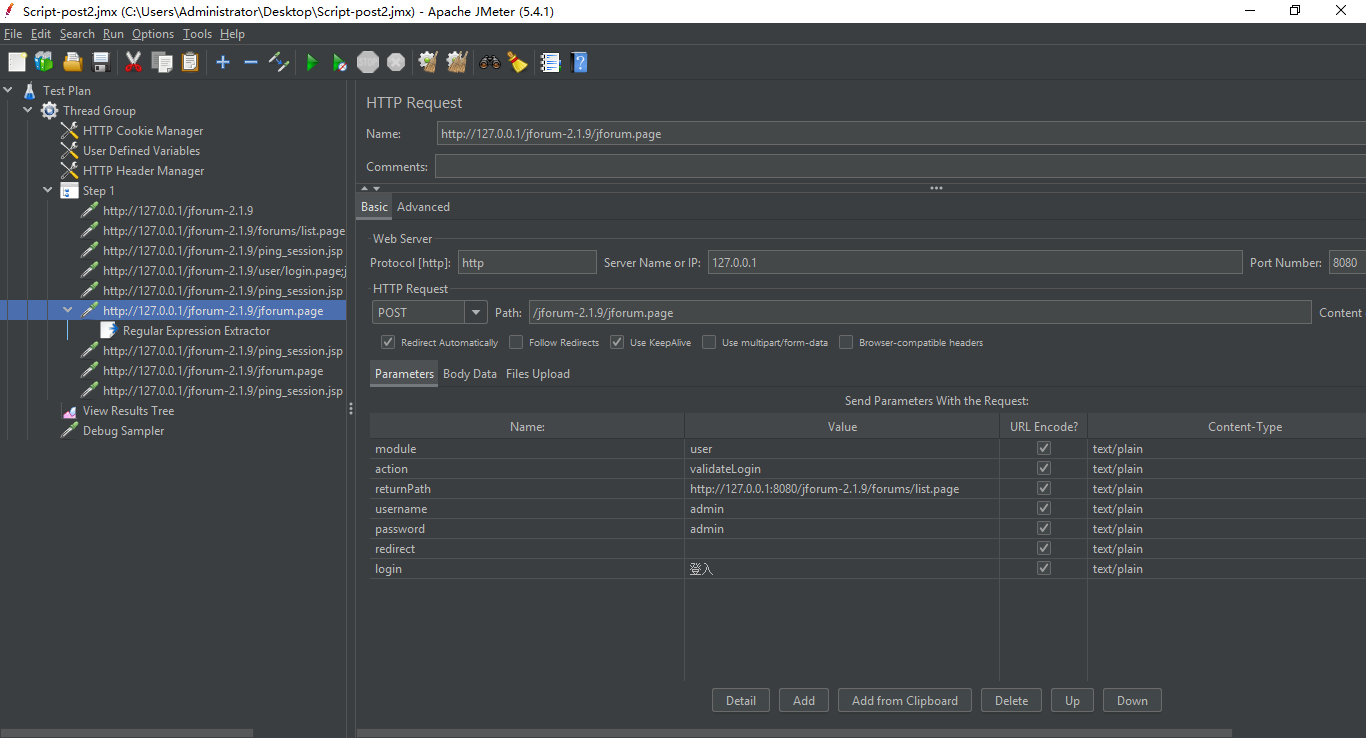Viewport: 1366px width, 738px height.
Task: Expand all nodes with the plus icon
Action: [x=223, y=62]
